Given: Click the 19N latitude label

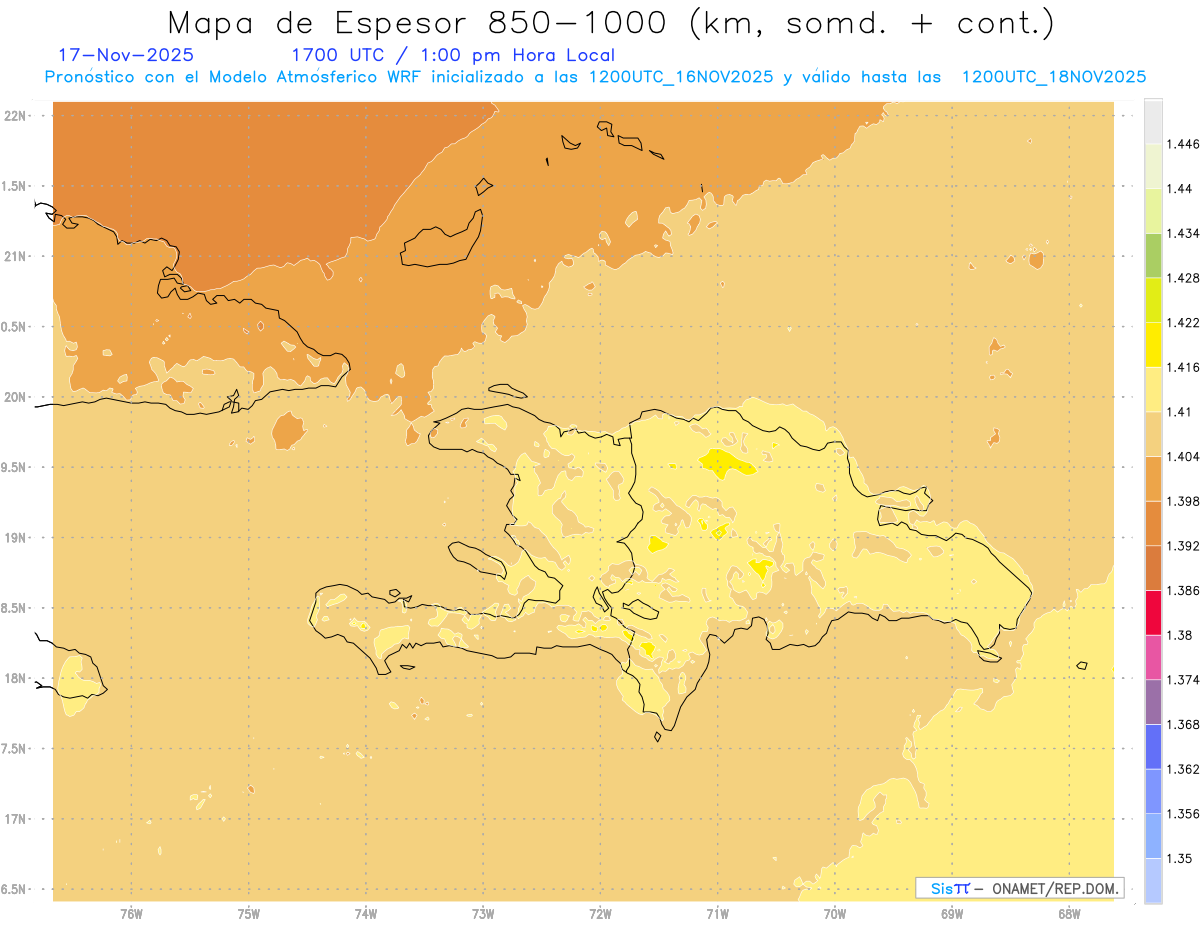Looking at the screenshot, I should click(x=16, y=537).
